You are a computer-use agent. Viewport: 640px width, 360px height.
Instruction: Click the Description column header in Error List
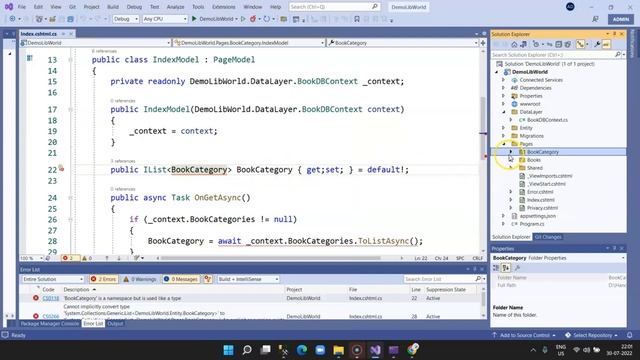click(x=76, y=289)
